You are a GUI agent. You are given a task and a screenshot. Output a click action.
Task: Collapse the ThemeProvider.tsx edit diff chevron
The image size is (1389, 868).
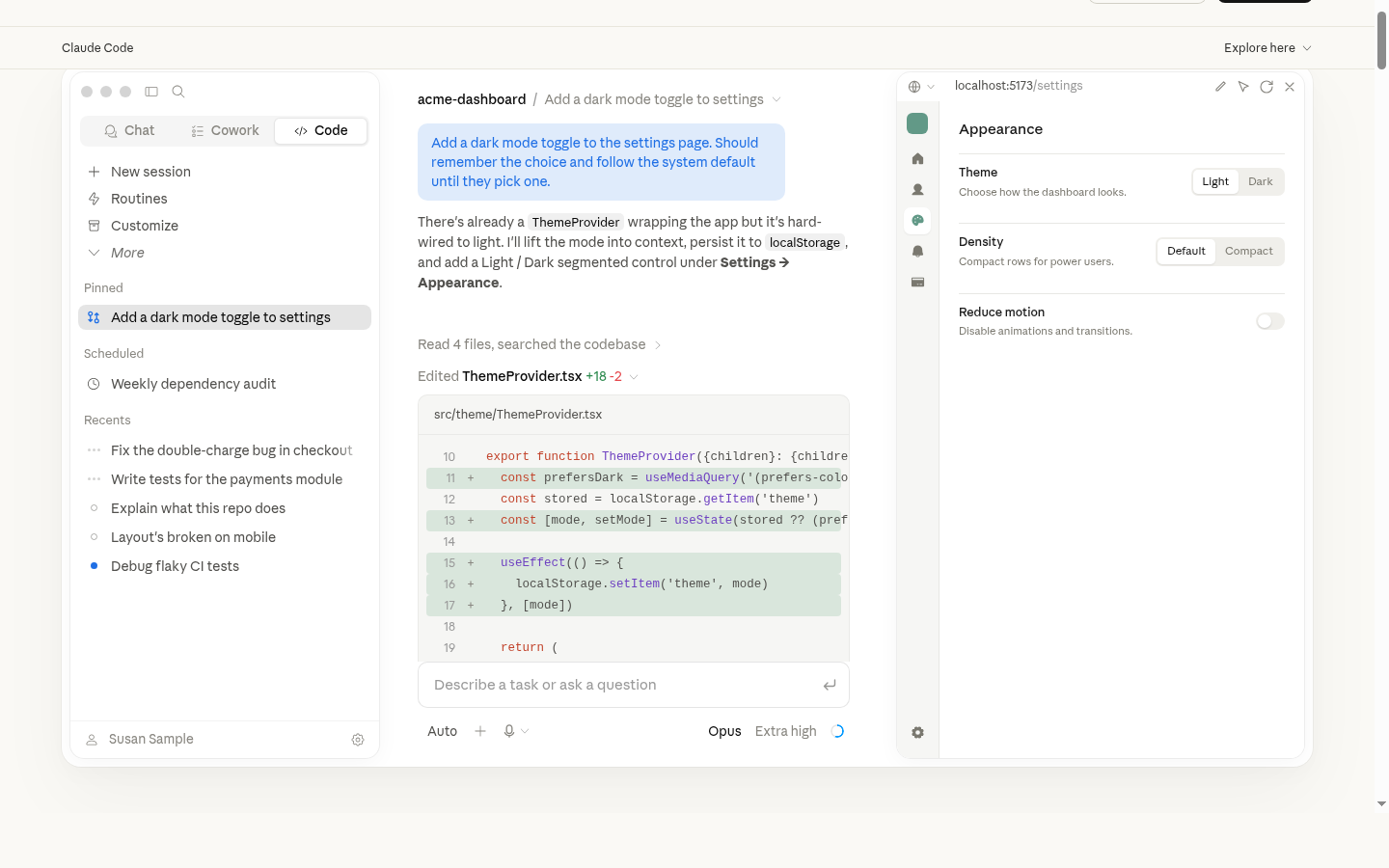pyautogui.click(x=634, y=377)
